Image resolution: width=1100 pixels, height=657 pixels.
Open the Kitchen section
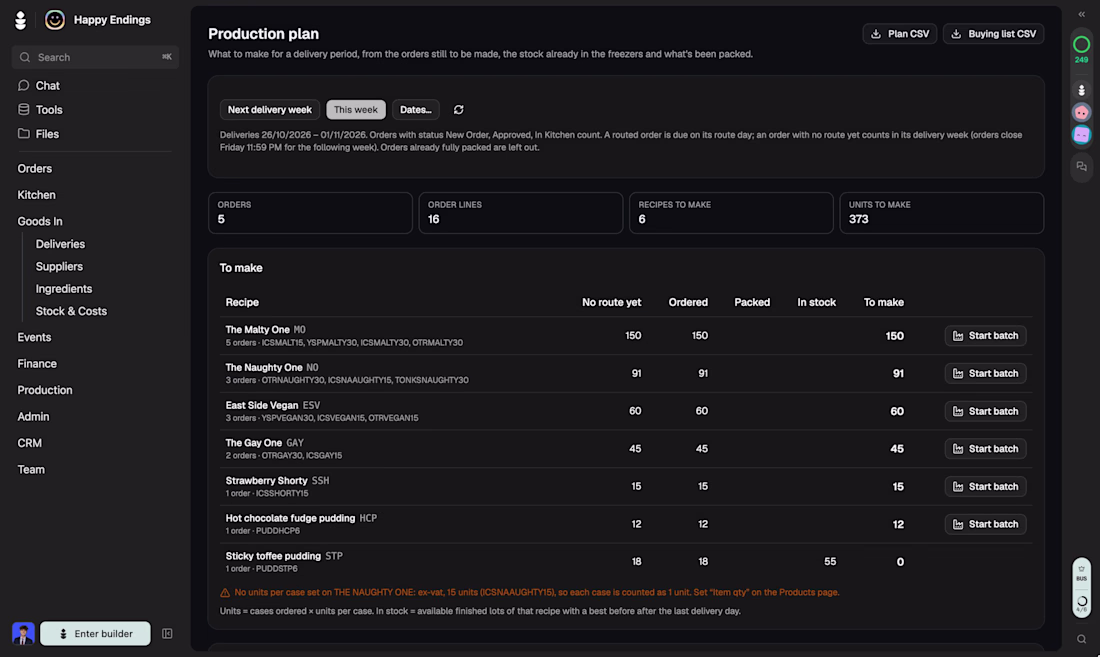[36, 195]
